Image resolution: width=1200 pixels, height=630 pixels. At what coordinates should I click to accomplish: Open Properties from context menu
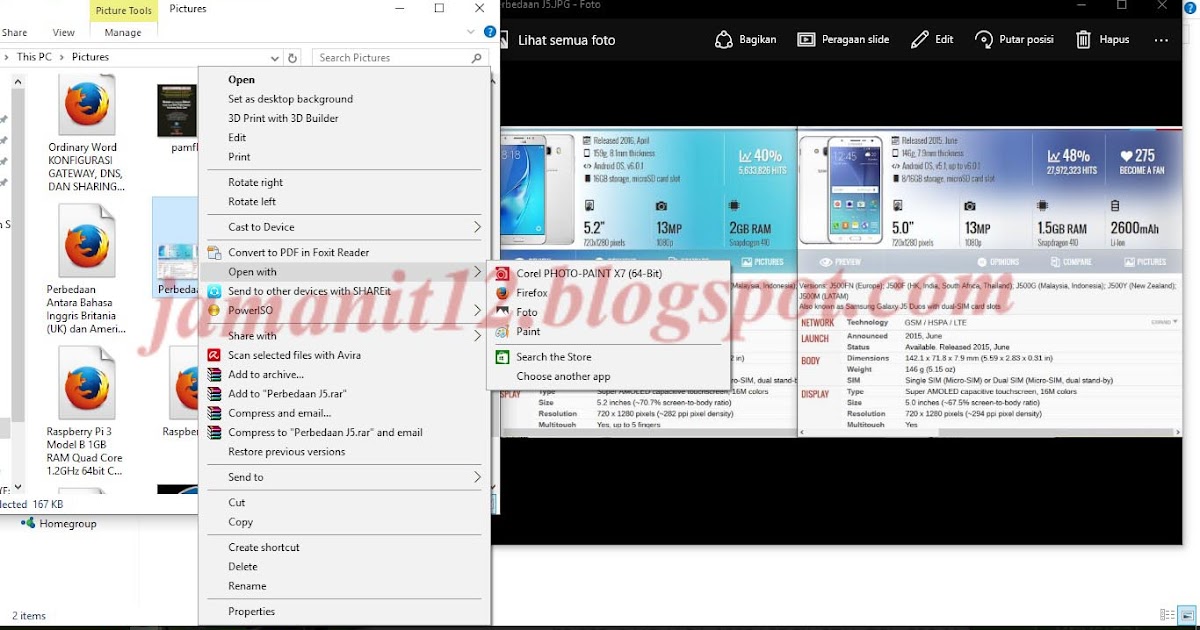pyautogui.click(x=251, y=612)
